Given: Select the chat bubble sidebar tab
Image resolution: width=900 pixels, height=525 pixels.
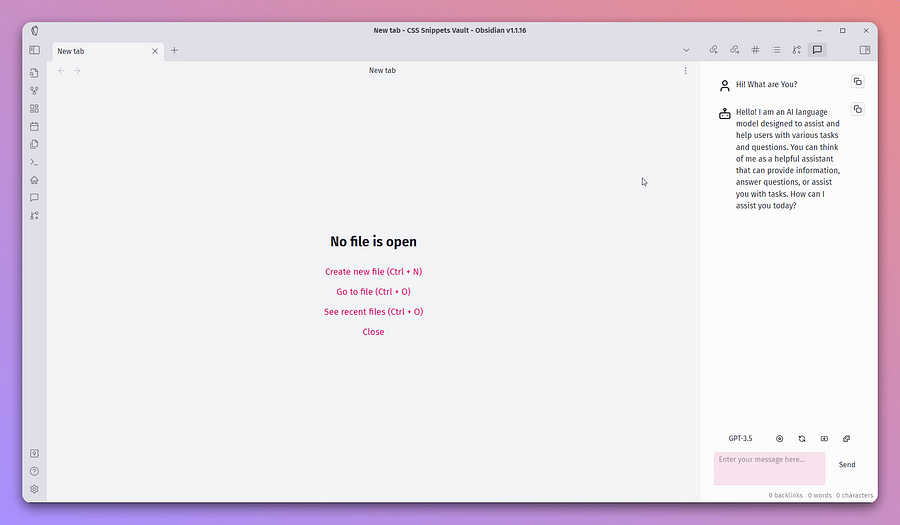Looking at the screenshot, I should 817,50.
